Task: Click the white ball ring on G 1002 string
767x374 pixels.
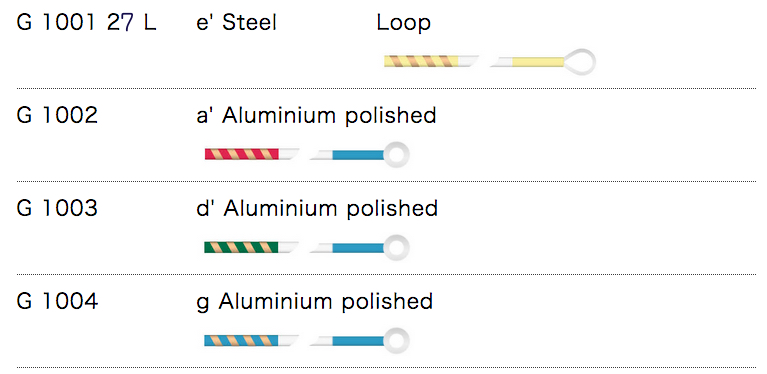Action: click(396, 154)
